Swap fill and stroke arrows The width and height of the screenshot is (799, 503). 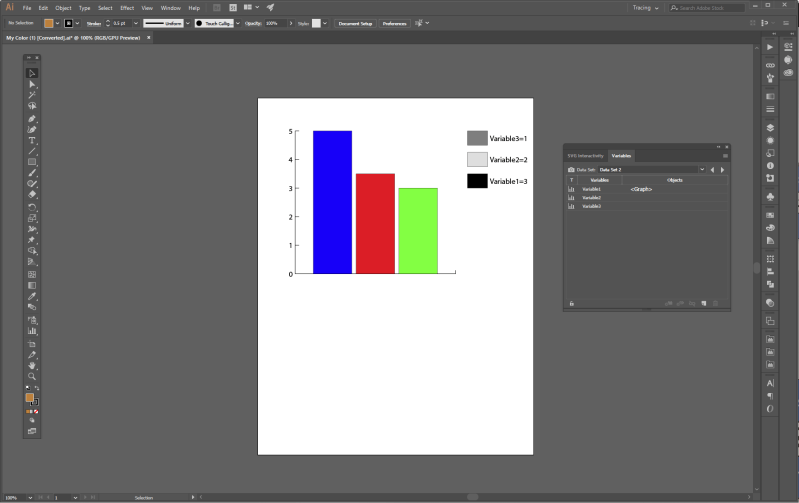37,388
